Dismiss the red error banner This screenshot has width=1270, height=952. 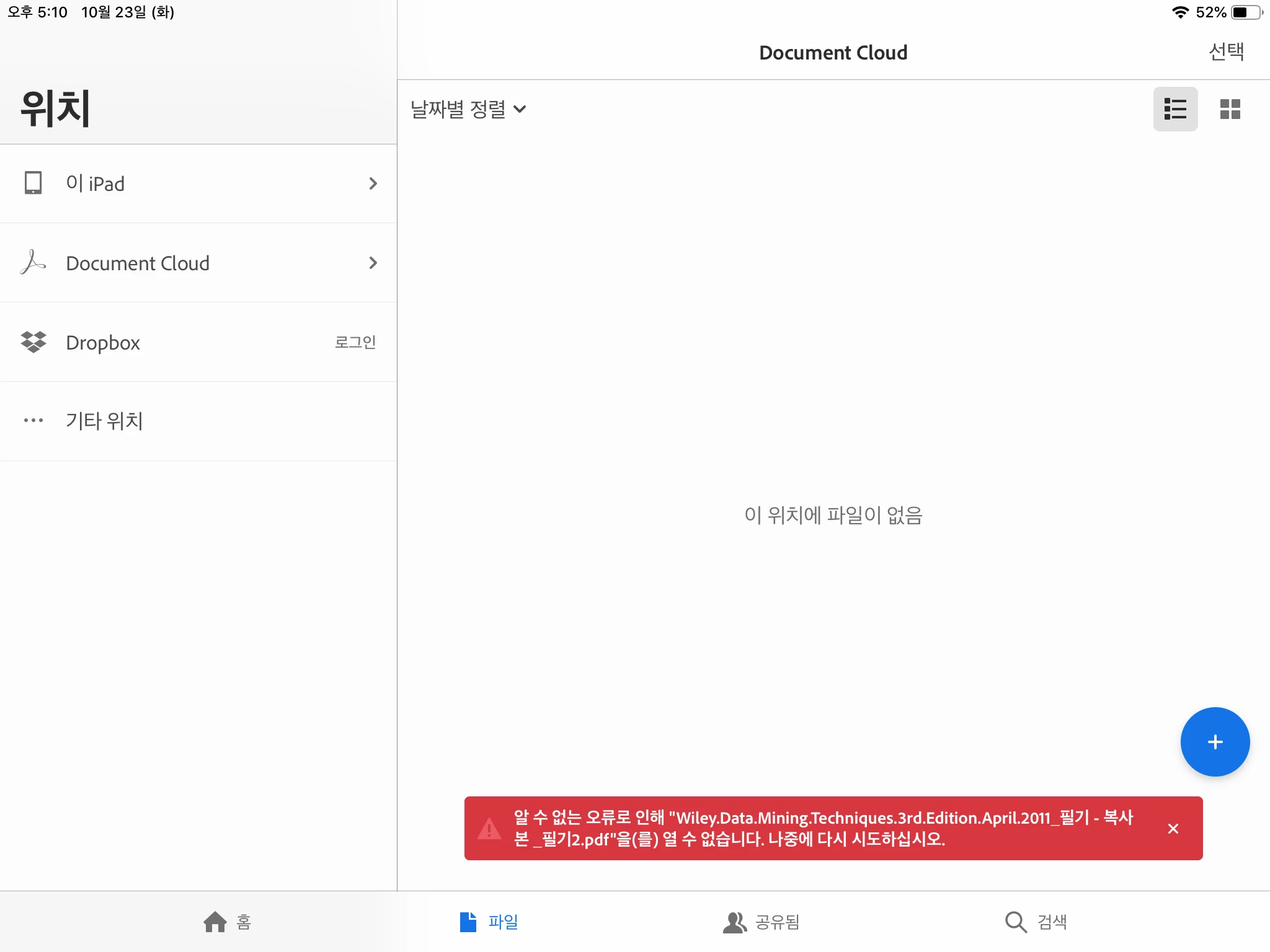pyautogui.click(x=1173, y=829)
